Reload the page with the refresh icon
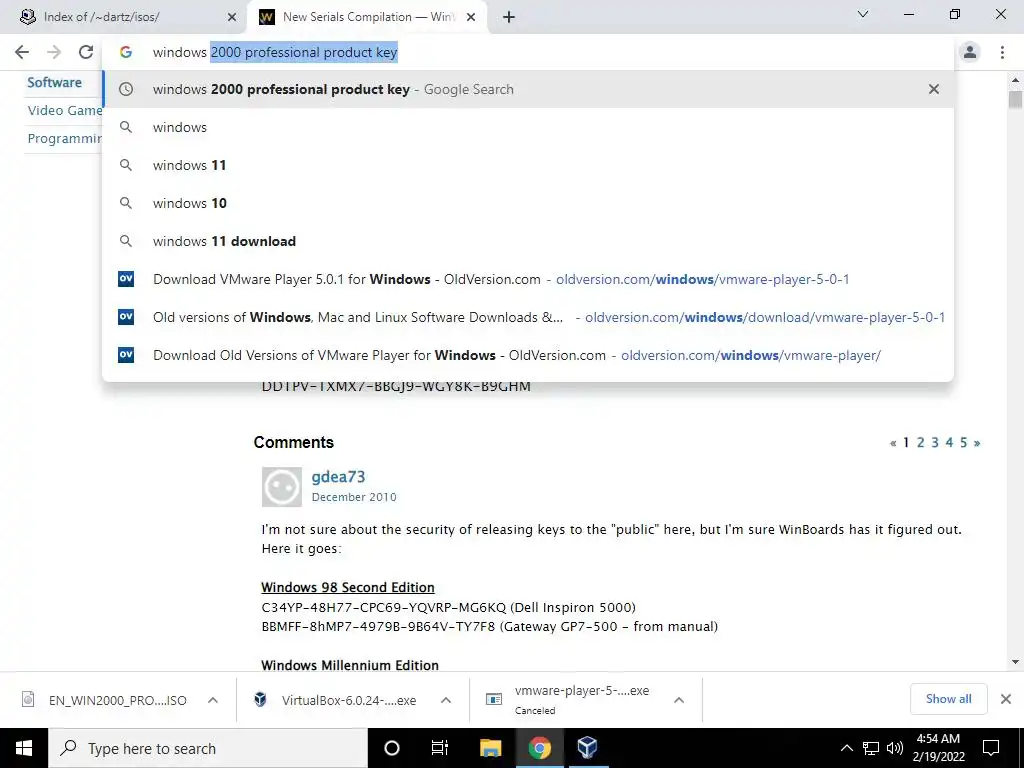Image resolution: width=1024 pixels, height=768 pixels. pyautogui.click(x=86, y=52)
